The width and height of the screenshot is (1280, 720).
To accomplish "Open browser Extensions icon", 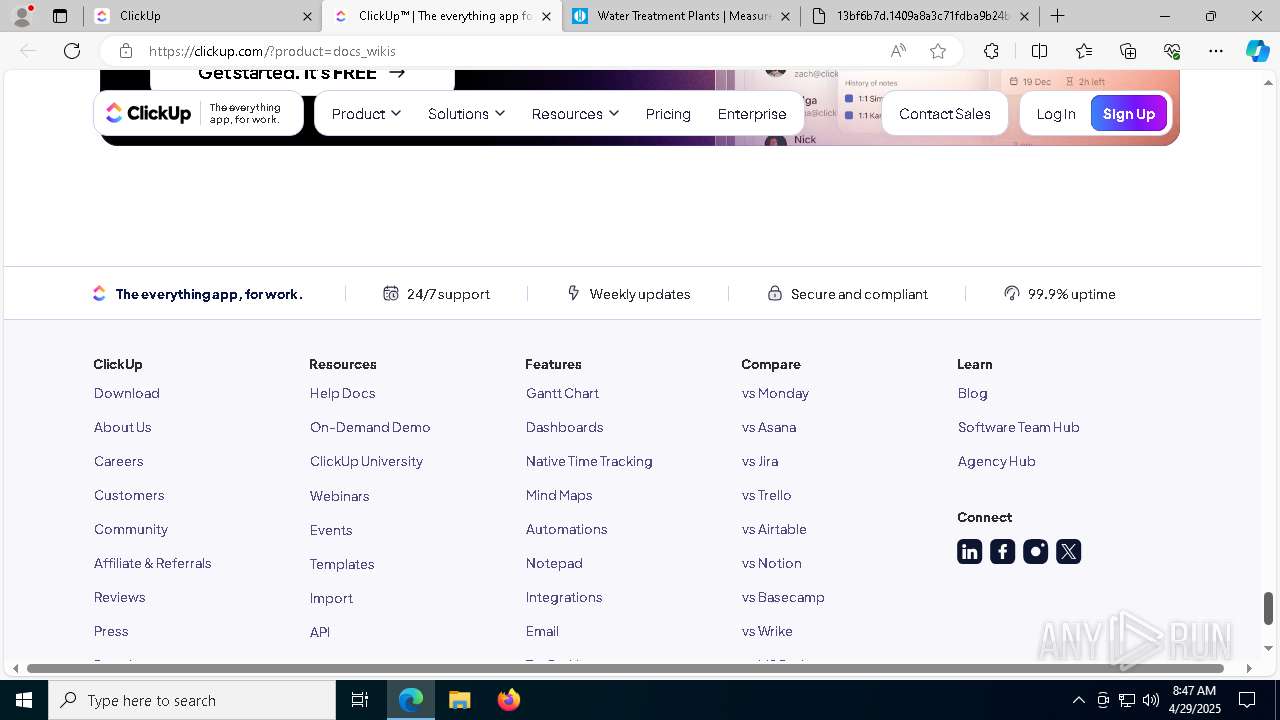I will click(991, 51).
